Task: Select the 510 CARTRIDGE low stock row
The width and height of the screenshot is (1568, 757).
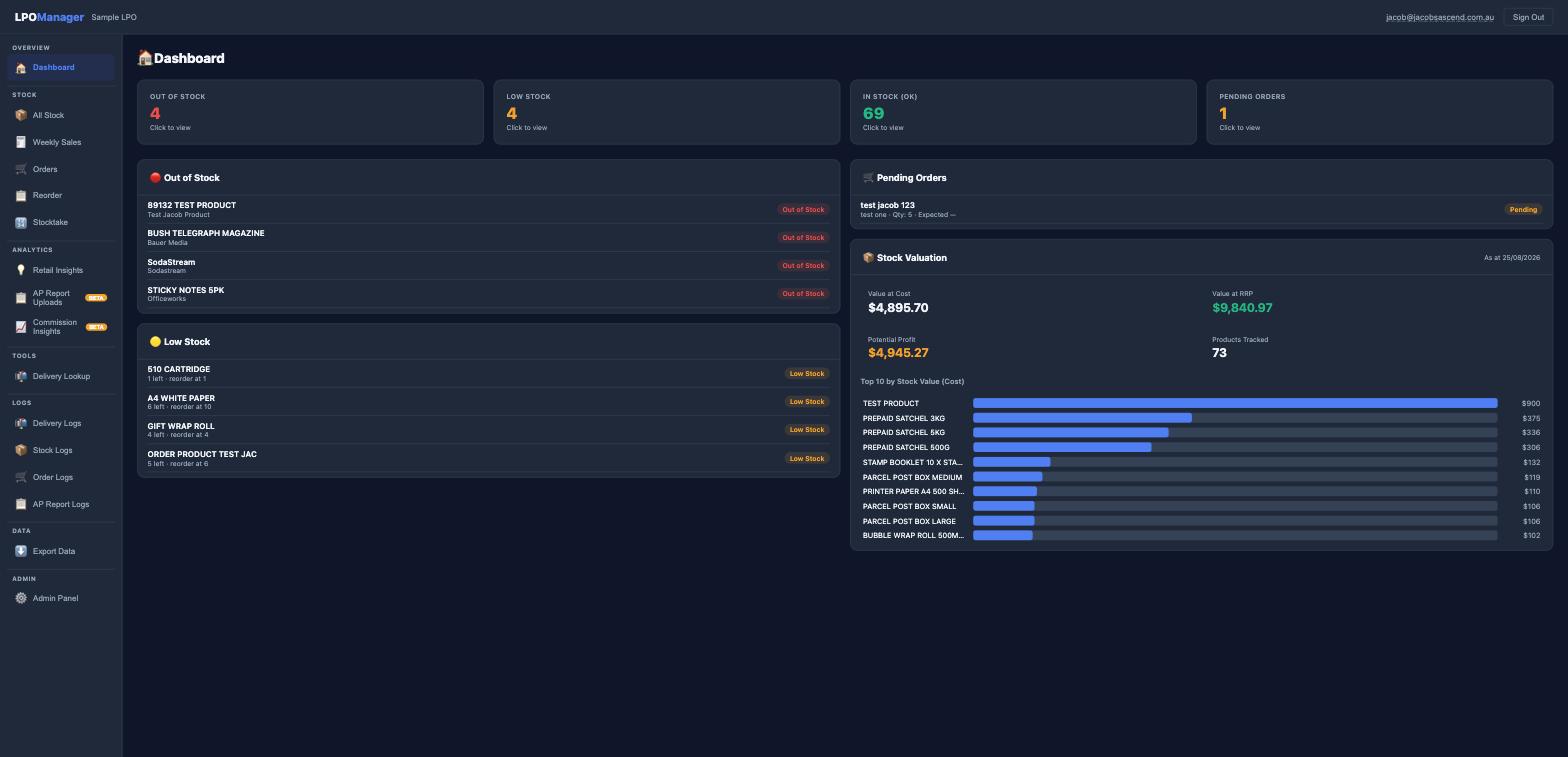Action: pos(488,373)
